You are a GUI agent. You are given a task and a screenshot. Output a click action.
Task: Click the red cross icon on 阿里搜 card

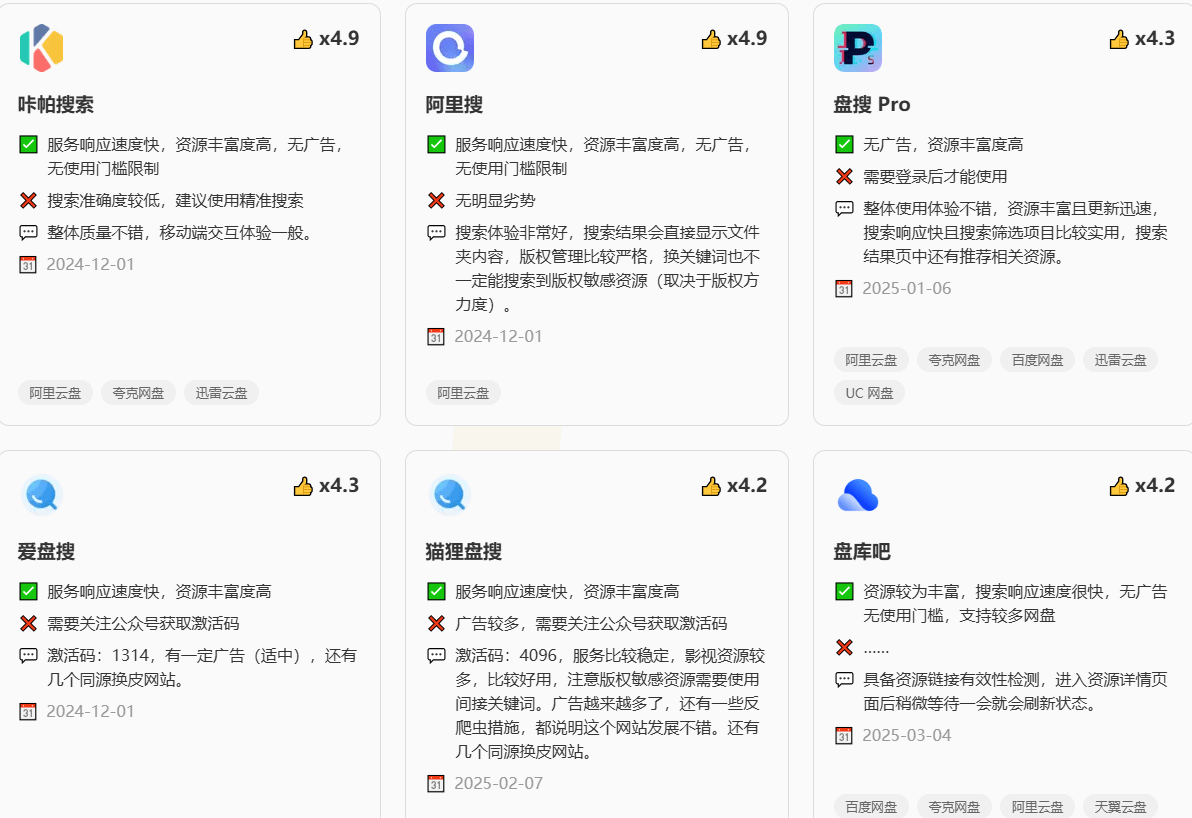436,200
